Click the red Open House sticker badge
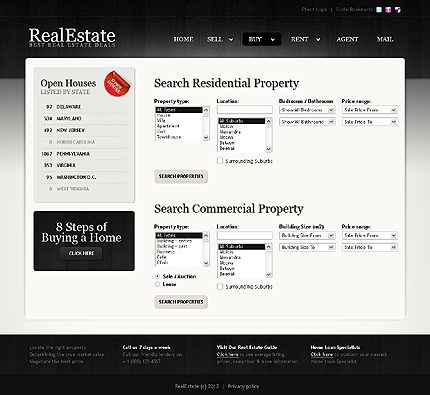The width and height of the screenshot is (430, 395). click(117, 84)
